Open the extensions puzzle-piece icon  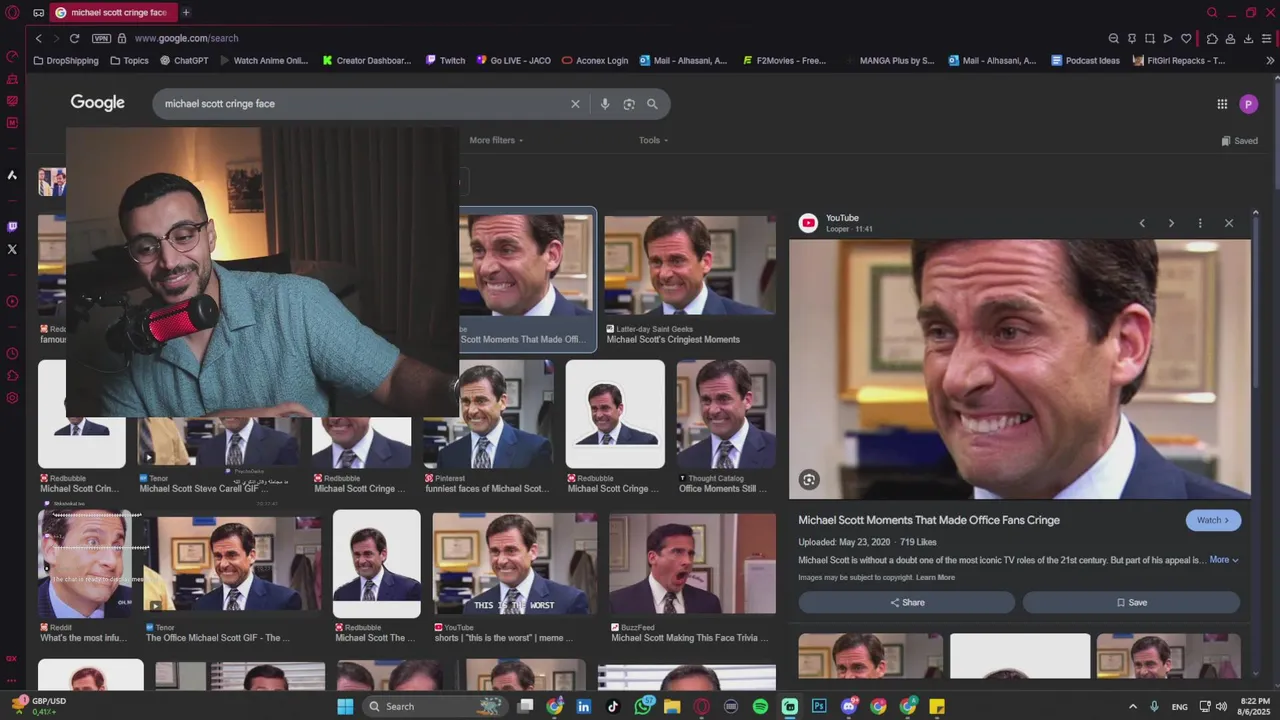(1212, 38)
